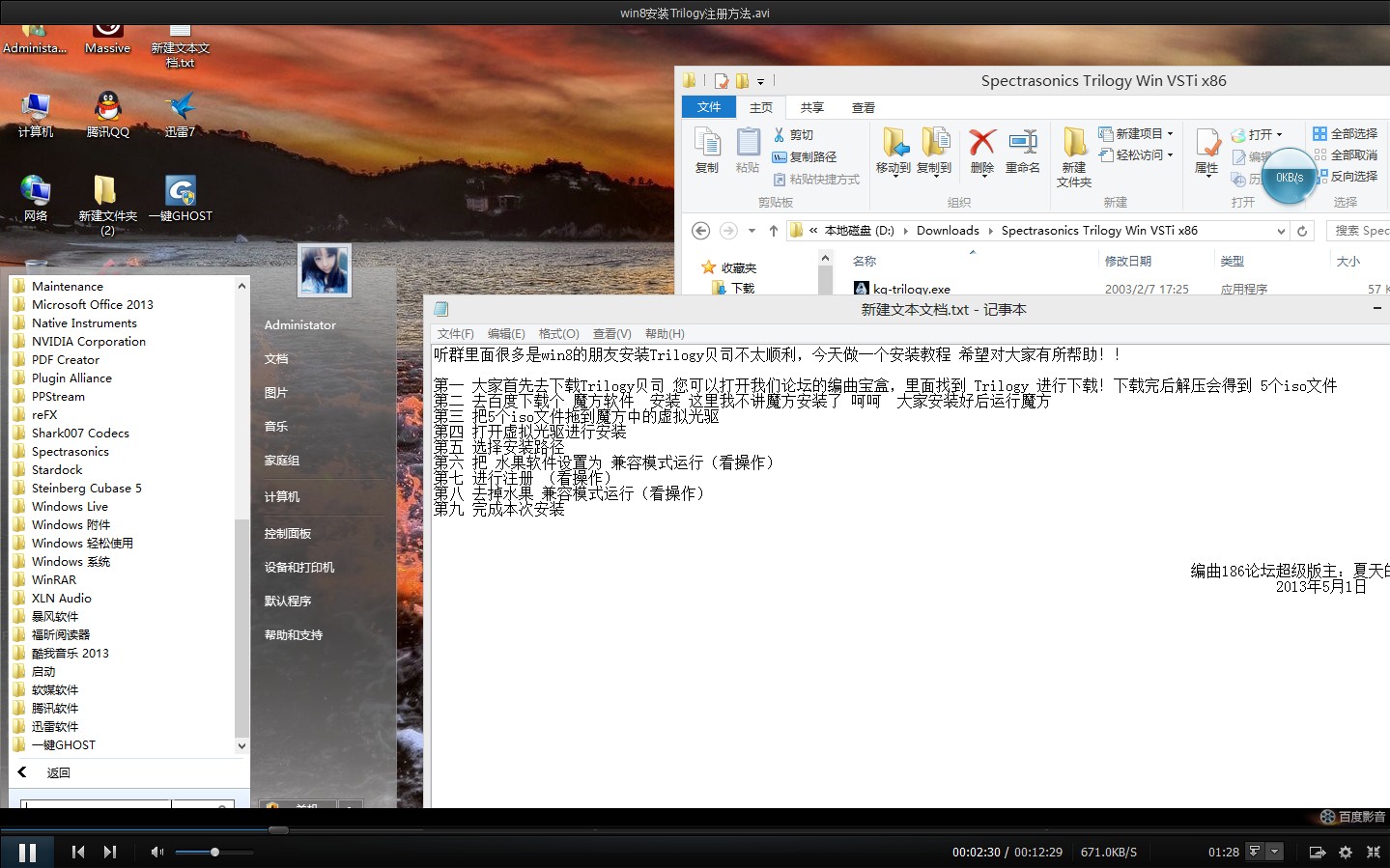Click the Explorer address bar refresh icon
Screen dimensions: 1390x868
click(x=1302, y=231)
